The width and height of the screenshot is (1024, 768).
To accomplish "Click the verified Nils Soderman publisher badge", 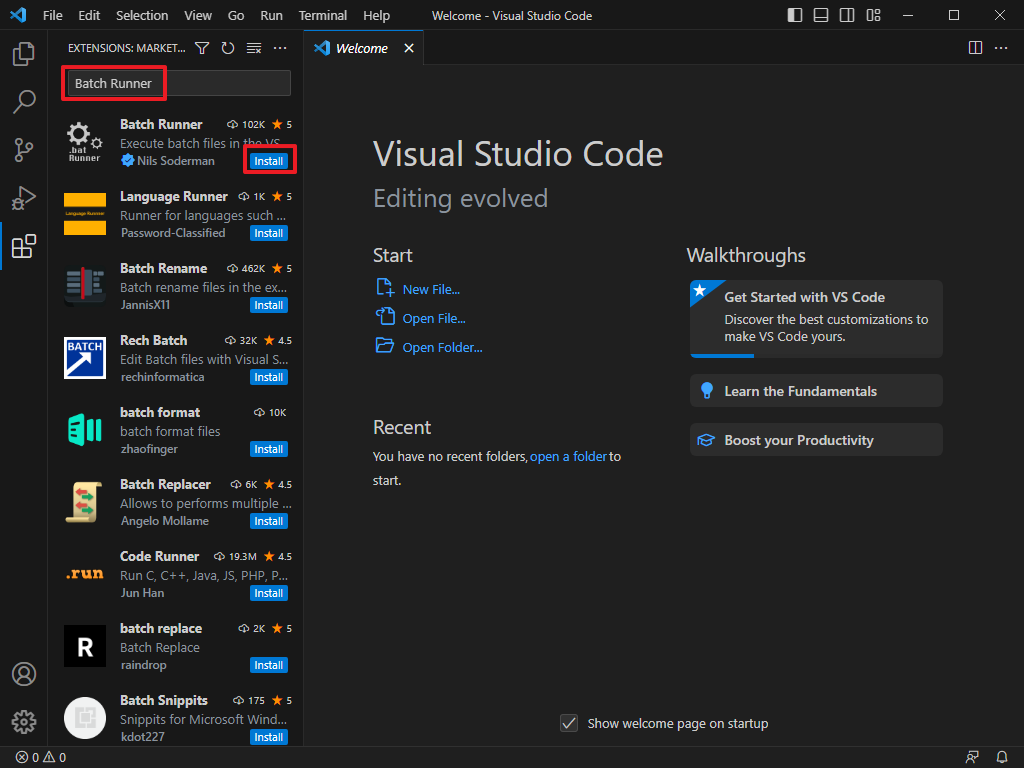I will point(128,161).
